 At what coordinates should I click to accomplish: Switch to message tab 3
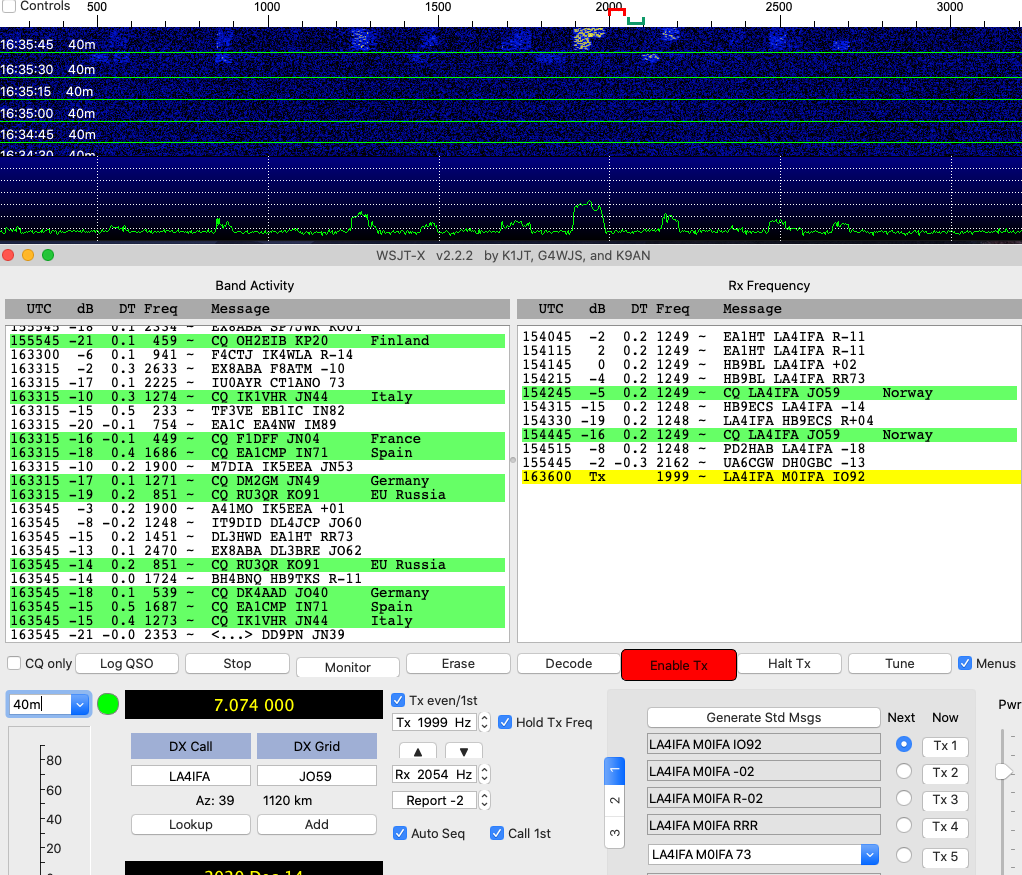point(614,832)
